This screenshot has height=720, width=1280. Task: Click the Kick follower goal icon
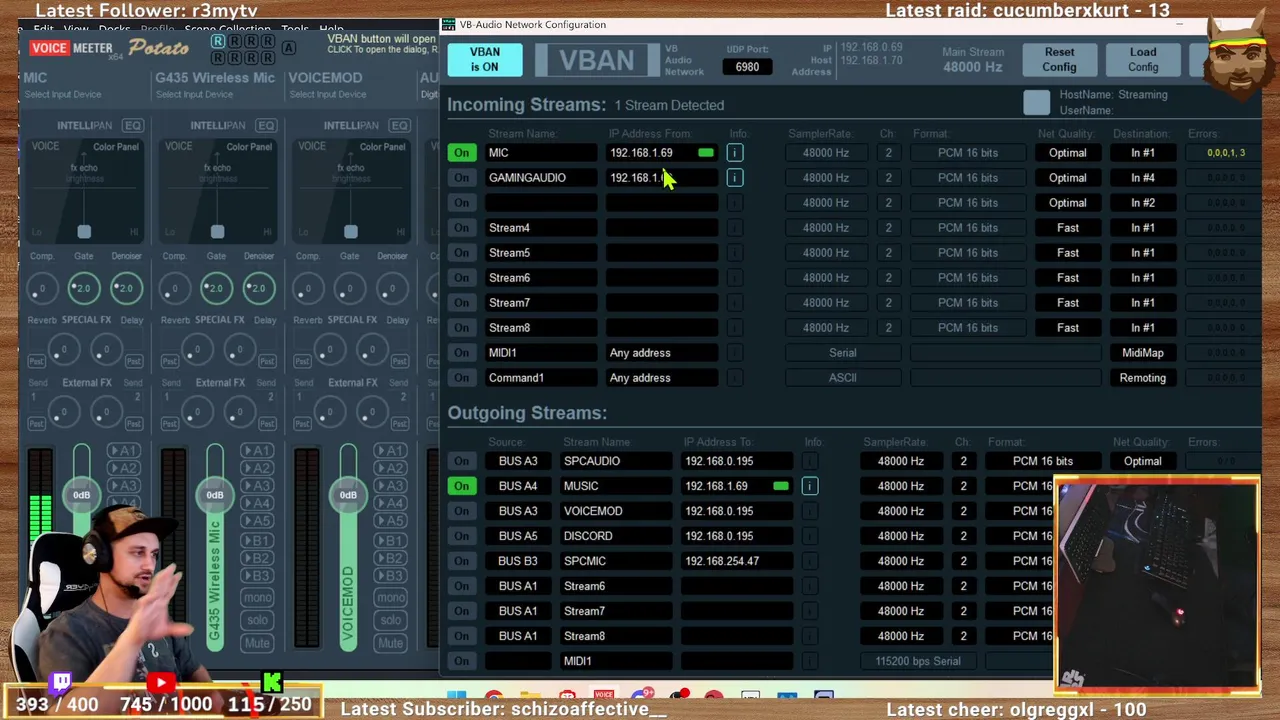(x=272, y=683)
